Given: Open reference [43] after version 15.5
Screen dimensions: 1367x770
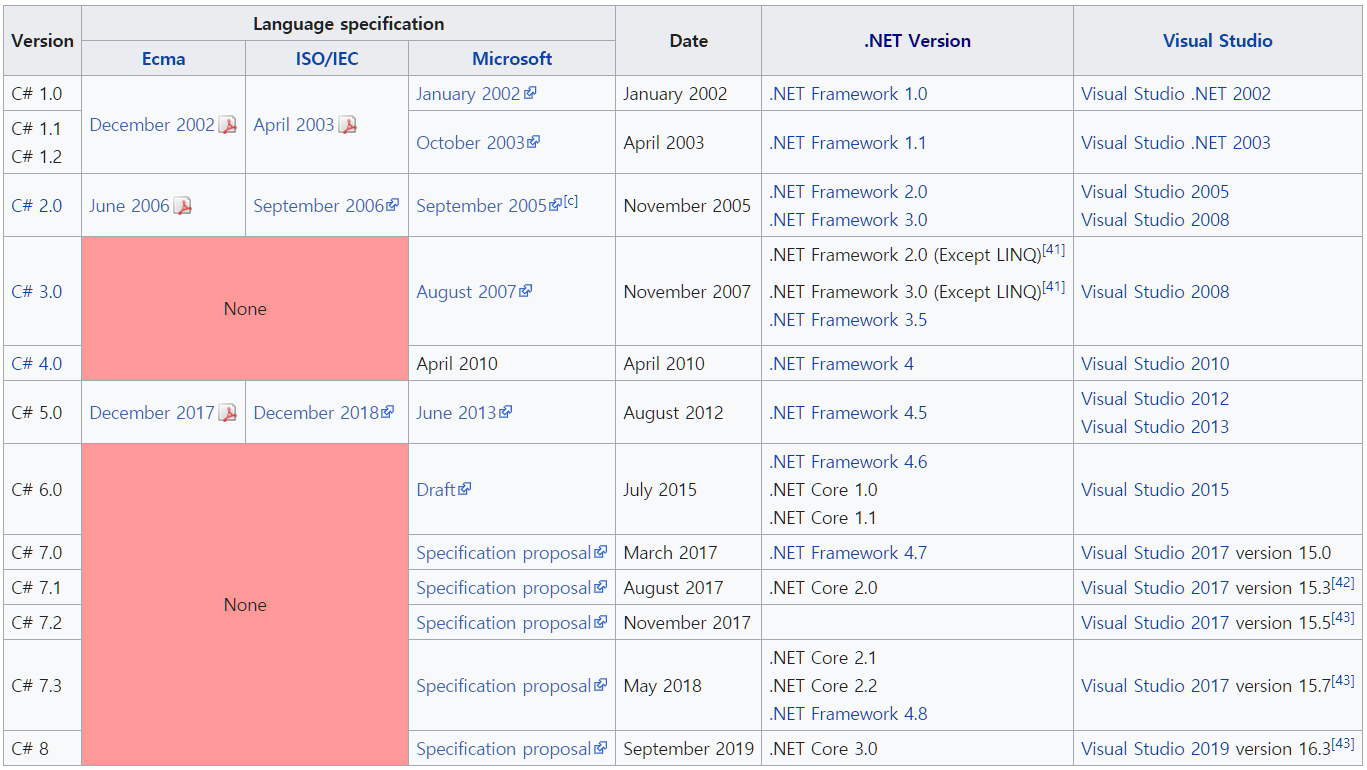Looking at the screenshot, I should pyautogui.click(x=1343, y=618).
